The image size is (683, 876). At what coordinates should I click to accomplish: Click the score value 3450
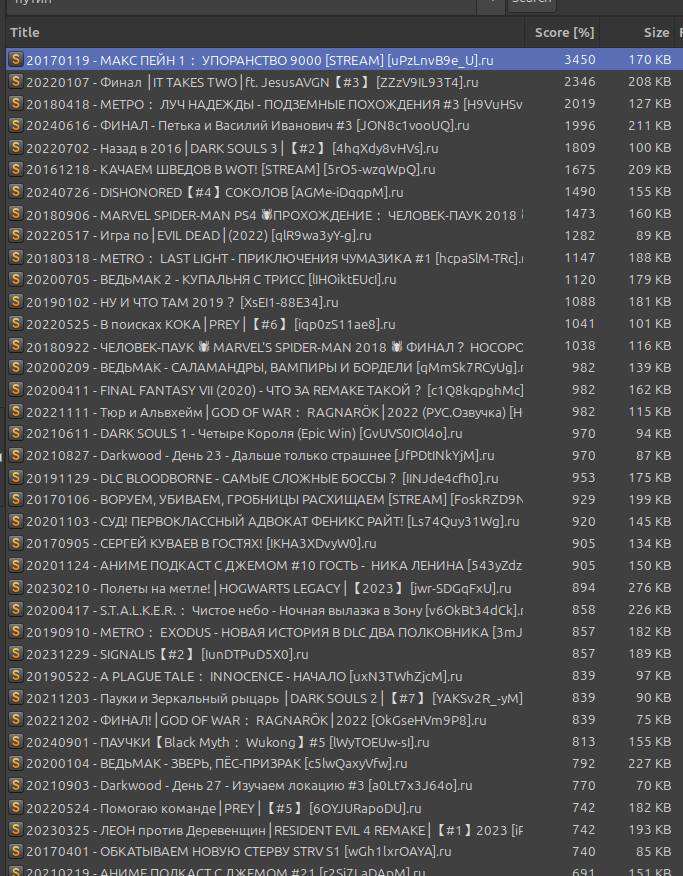(580, 59)
